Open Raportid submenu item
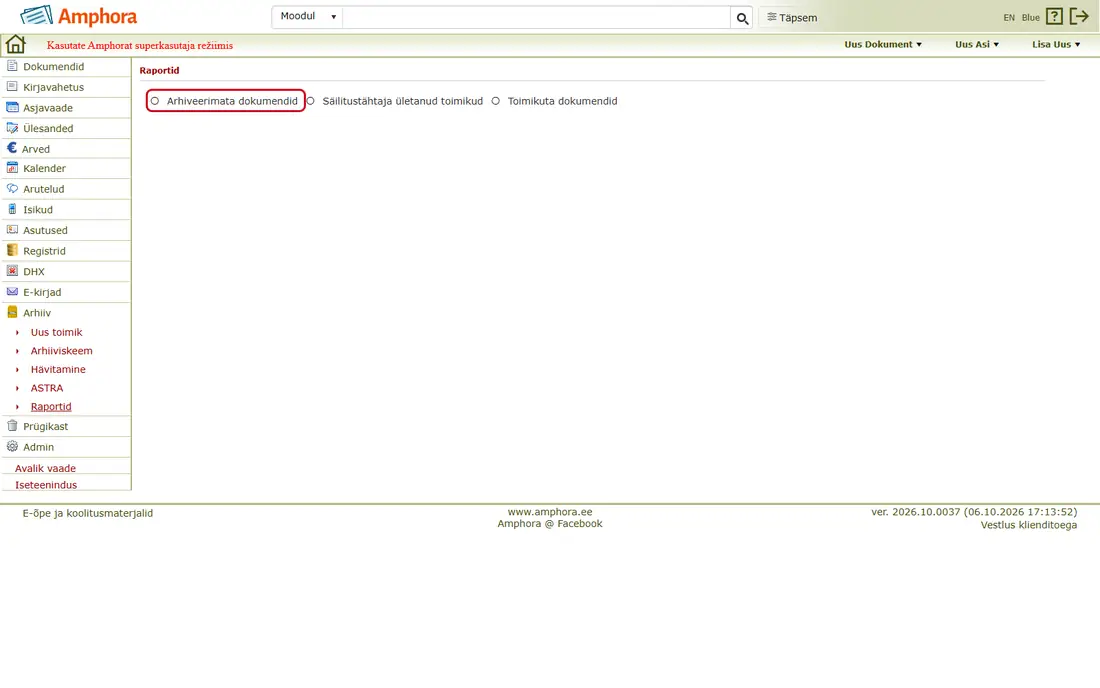The width and height of the screenshot is (1100, 688). point(51,407)
